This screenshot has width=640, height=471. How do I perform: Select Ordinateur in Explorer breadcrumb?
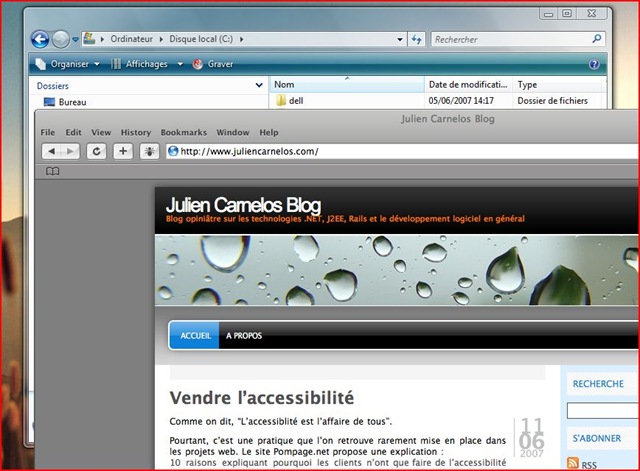(x=131, y=39)
